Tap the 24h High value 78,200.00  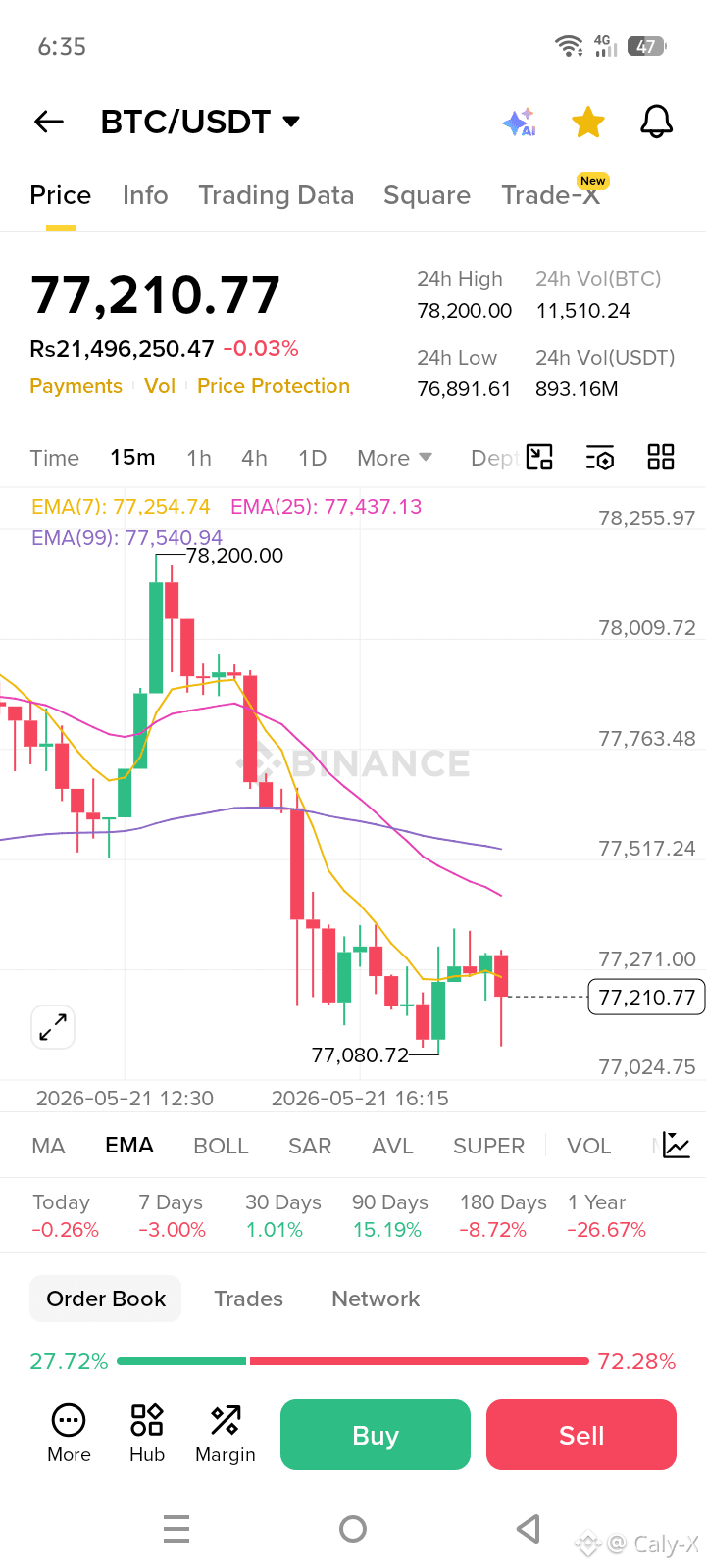tap(465, 311)
